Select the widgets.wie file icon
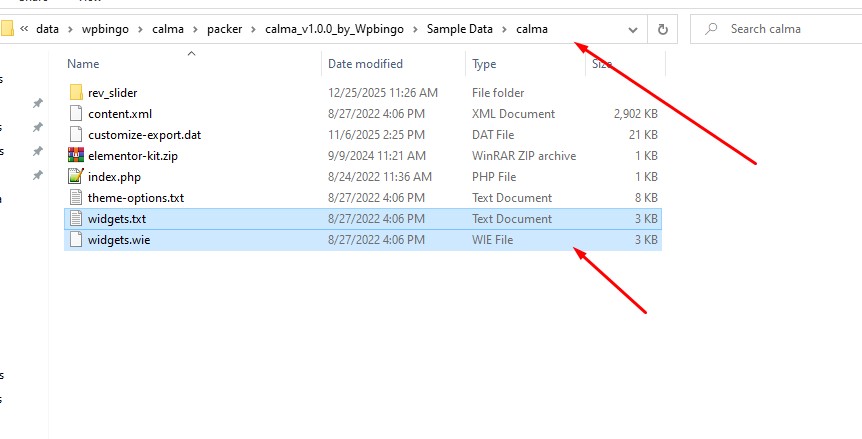Viewport: 862px width, 439px height. click(76, 240)
